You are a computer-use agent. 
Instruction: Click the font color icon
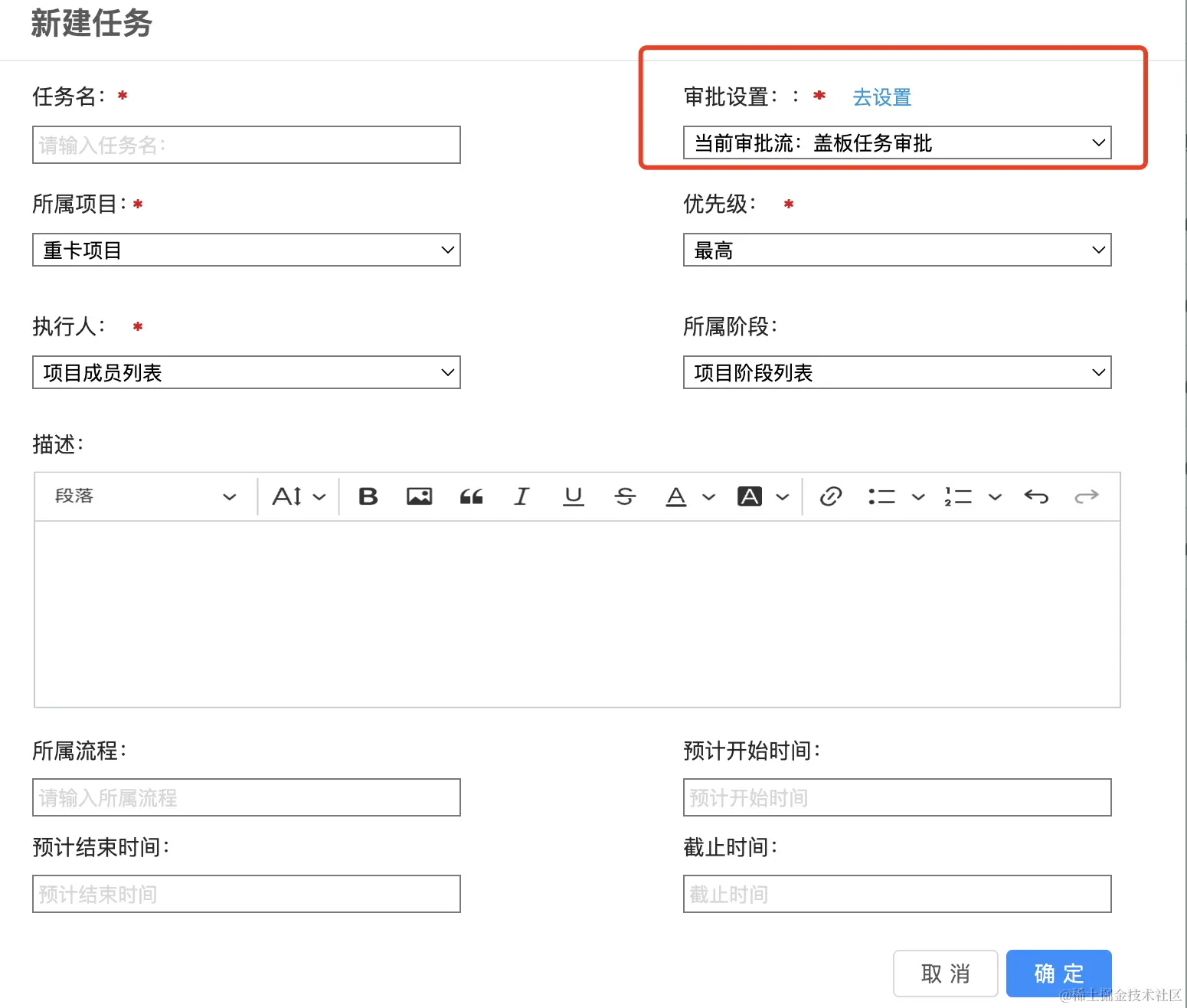point(676,496)
